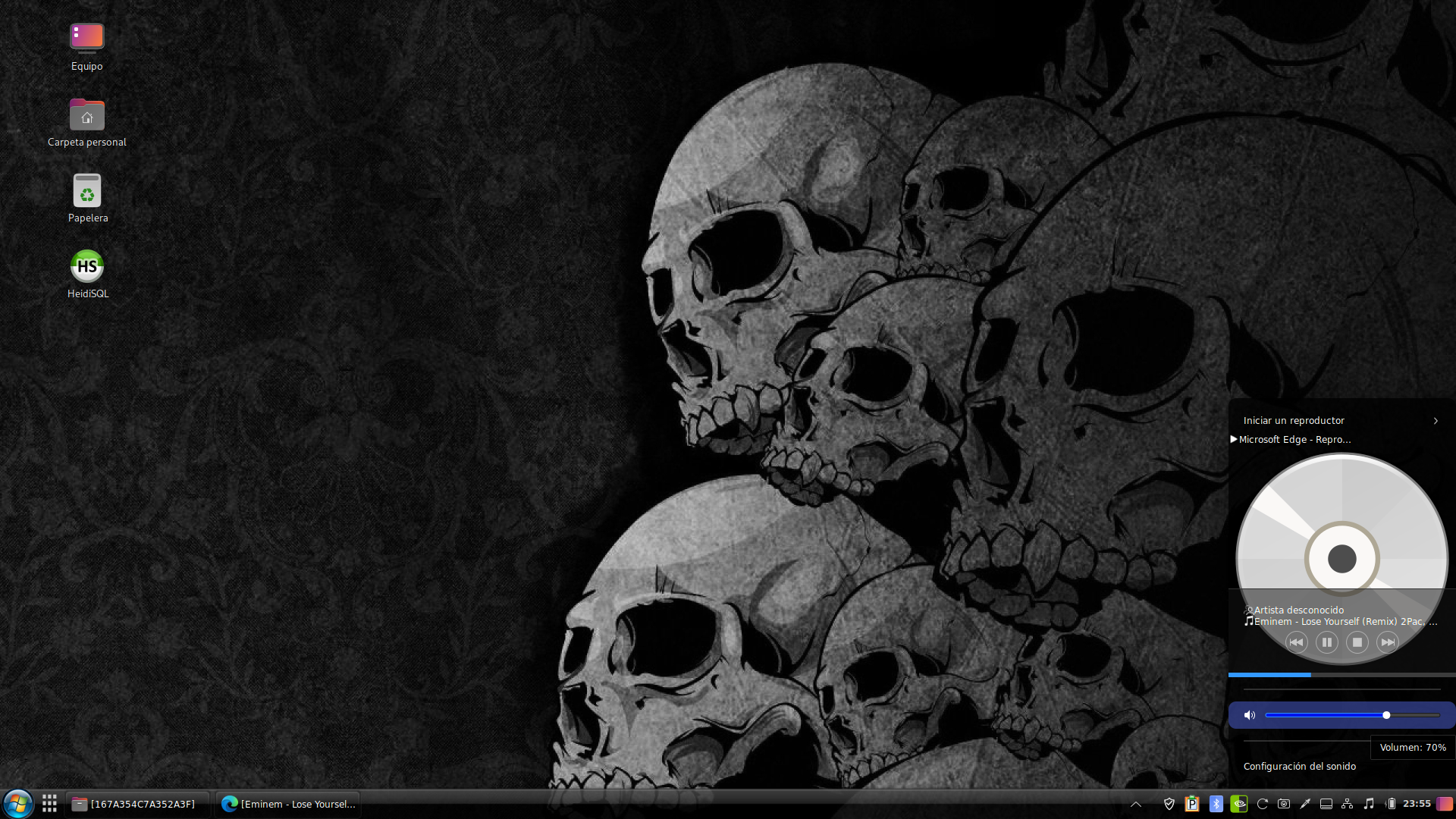Launch HeidiSQL from the desktop

[87, 275]
